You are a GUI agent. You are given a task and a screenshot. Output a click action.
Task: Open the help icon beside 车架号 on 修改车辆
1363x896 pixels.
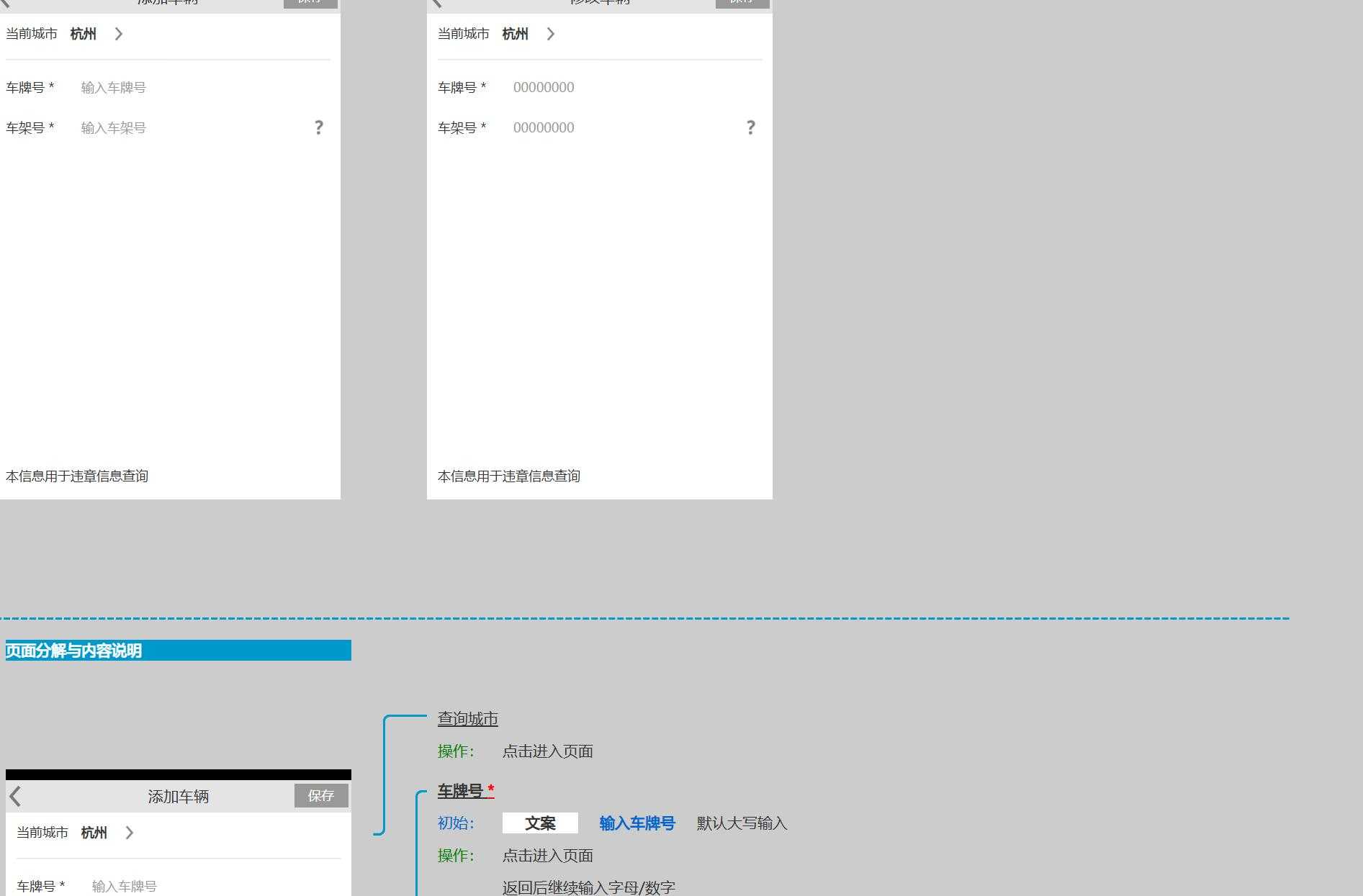coord(750,127)
